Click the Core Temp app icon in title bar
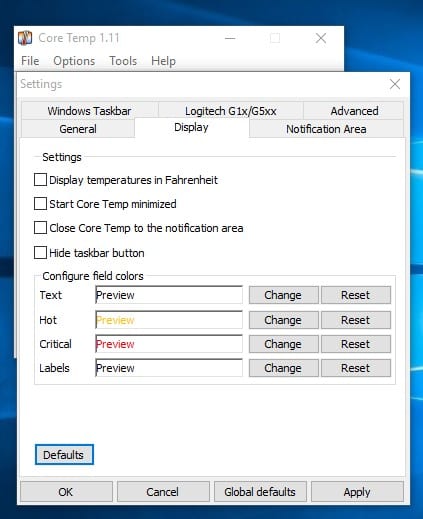The height and width of the screenshot is (519, 423). [x=25, y=38]
